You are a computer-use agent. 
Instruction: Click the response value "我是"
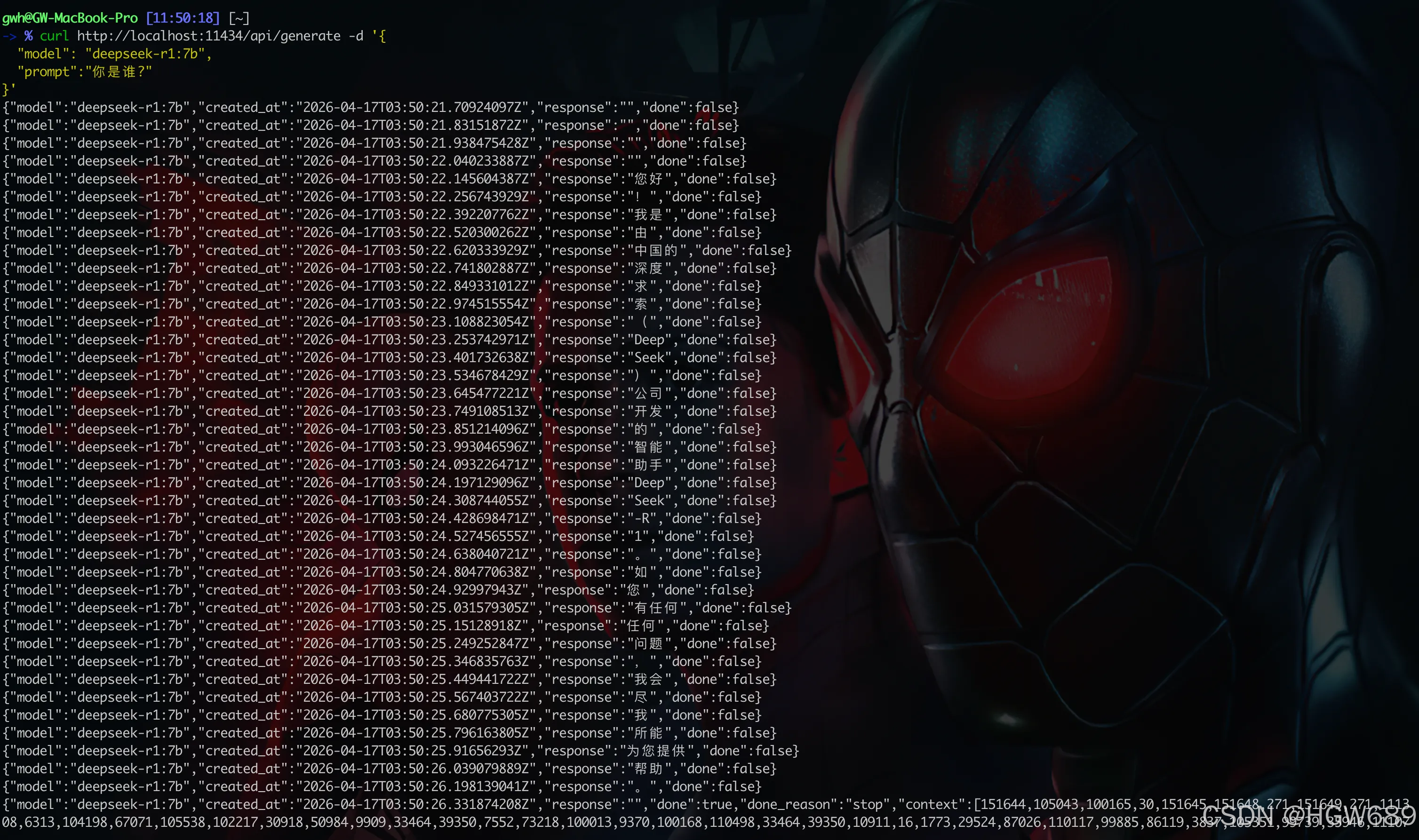(x=649, y=215)
